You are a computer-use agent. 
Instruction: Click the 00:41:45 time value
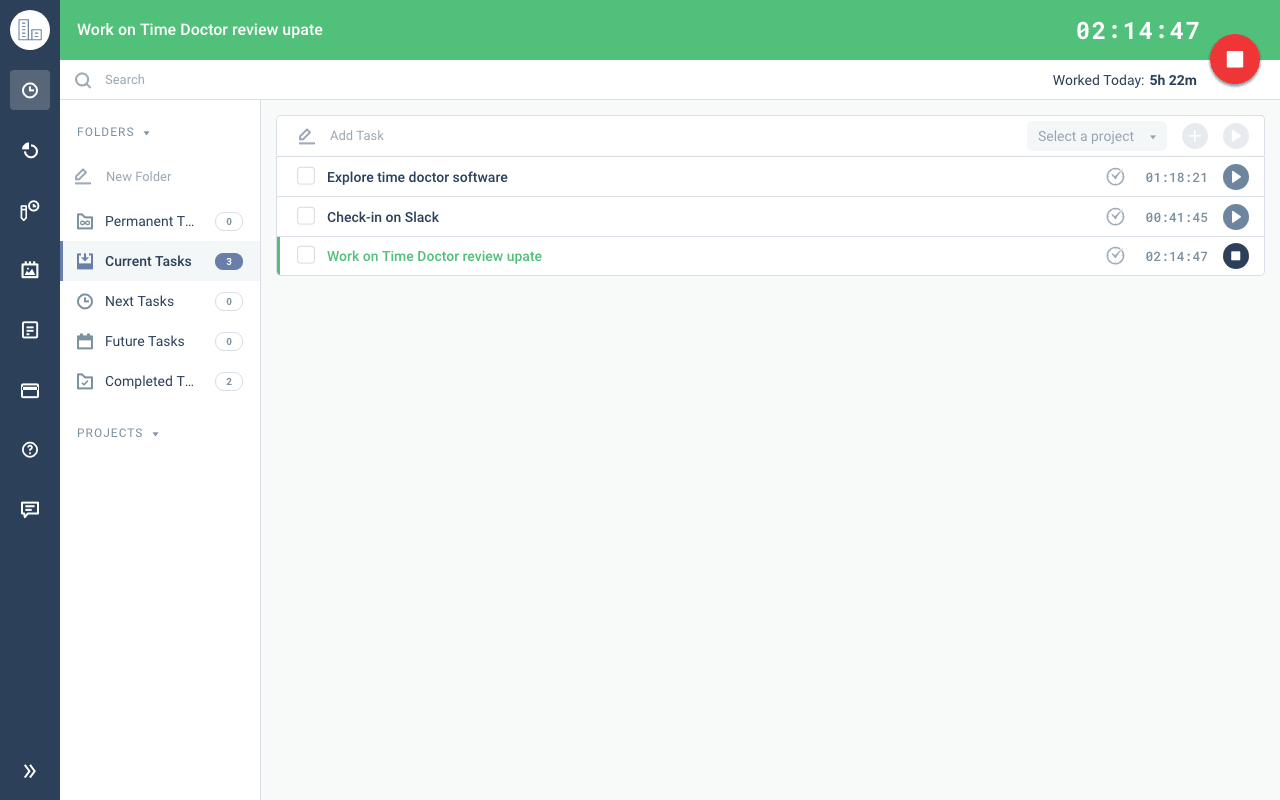point(1176,217)
